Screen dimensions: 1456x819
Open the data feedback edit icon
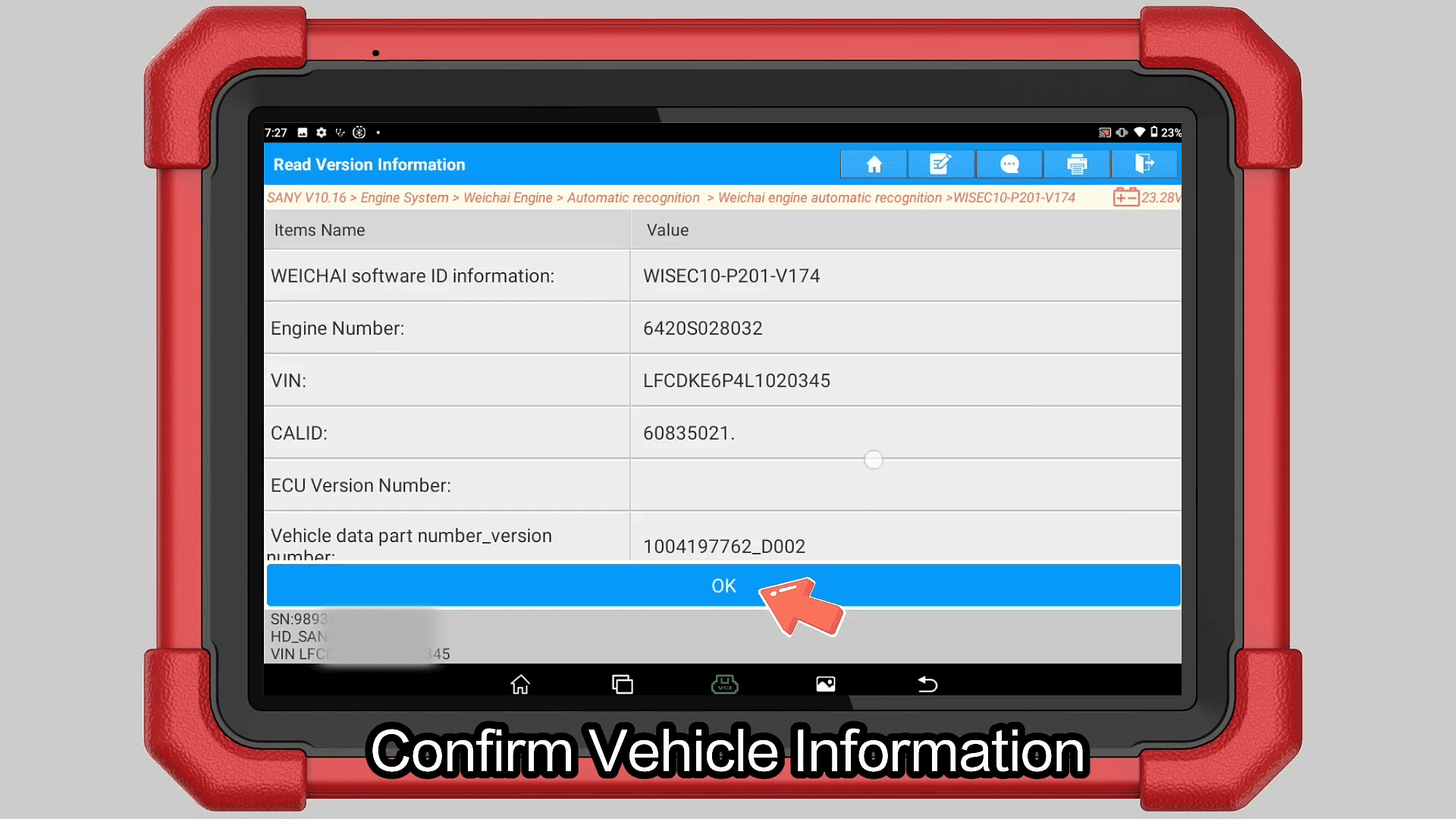pos(940,164)
